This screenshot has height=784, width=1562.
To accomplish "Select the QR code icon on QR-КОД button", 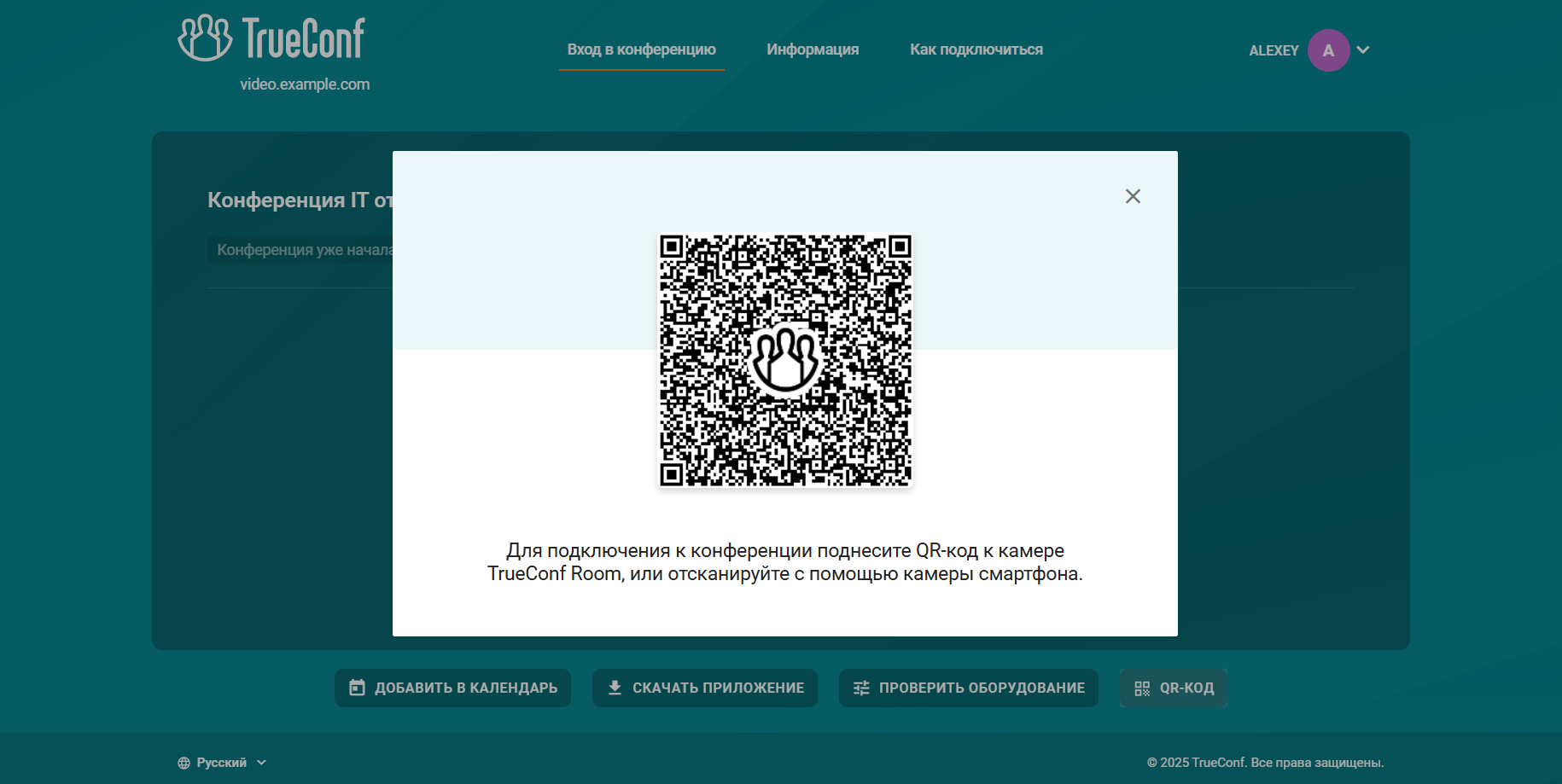I will pyautogui.click(x=1143, y=688).
